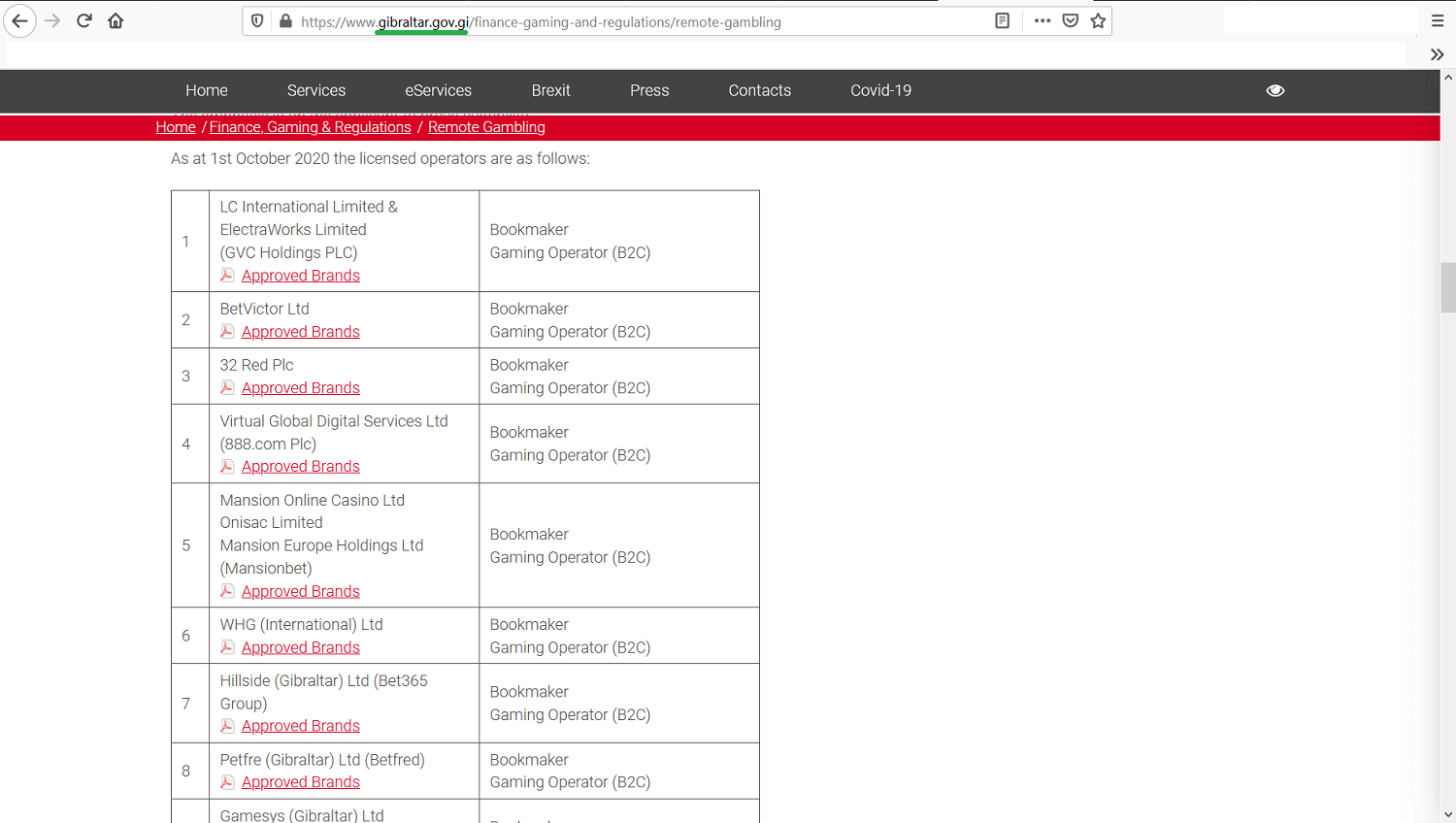Open PDF icon for Bet365 Group brands
This screenshot has width=1456, height=823.
click(x=227, y=726)
